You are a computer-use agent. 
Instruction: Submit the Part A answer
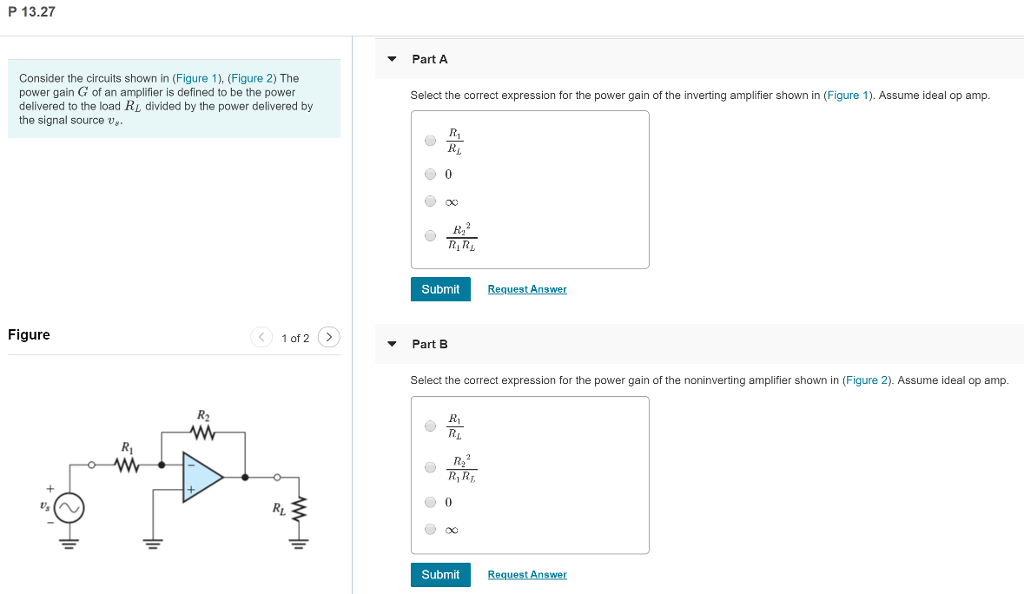(440, 288)
